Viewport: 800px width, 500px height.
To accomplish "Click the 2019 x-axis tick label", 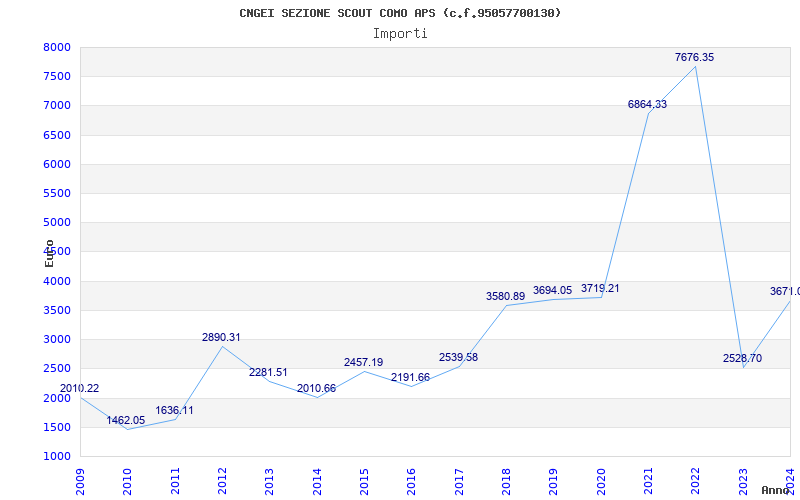I will [x=554, y=481].
